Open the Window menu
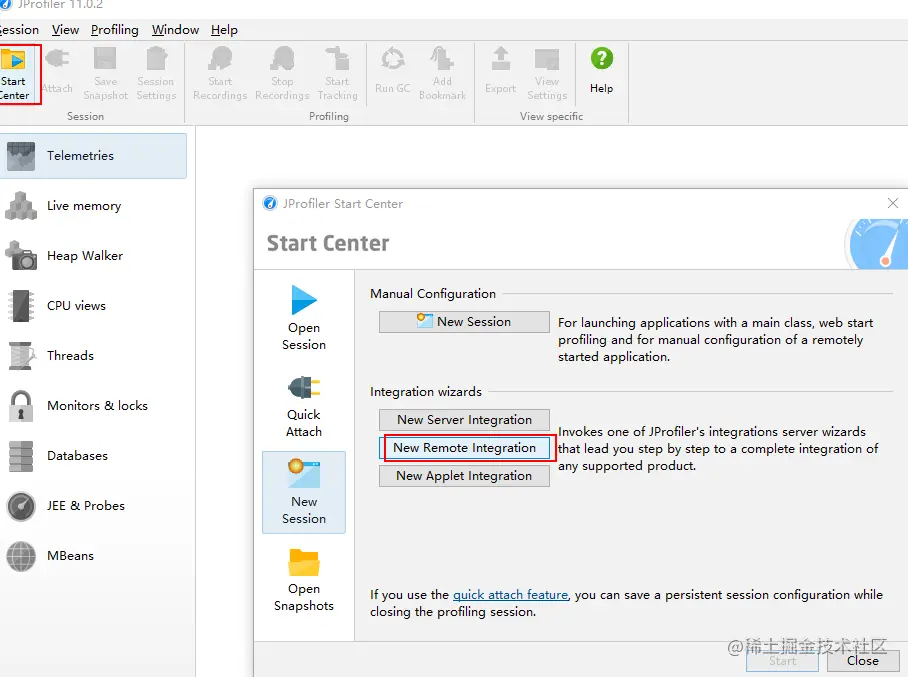908x677 pixels. pos(175,30)
